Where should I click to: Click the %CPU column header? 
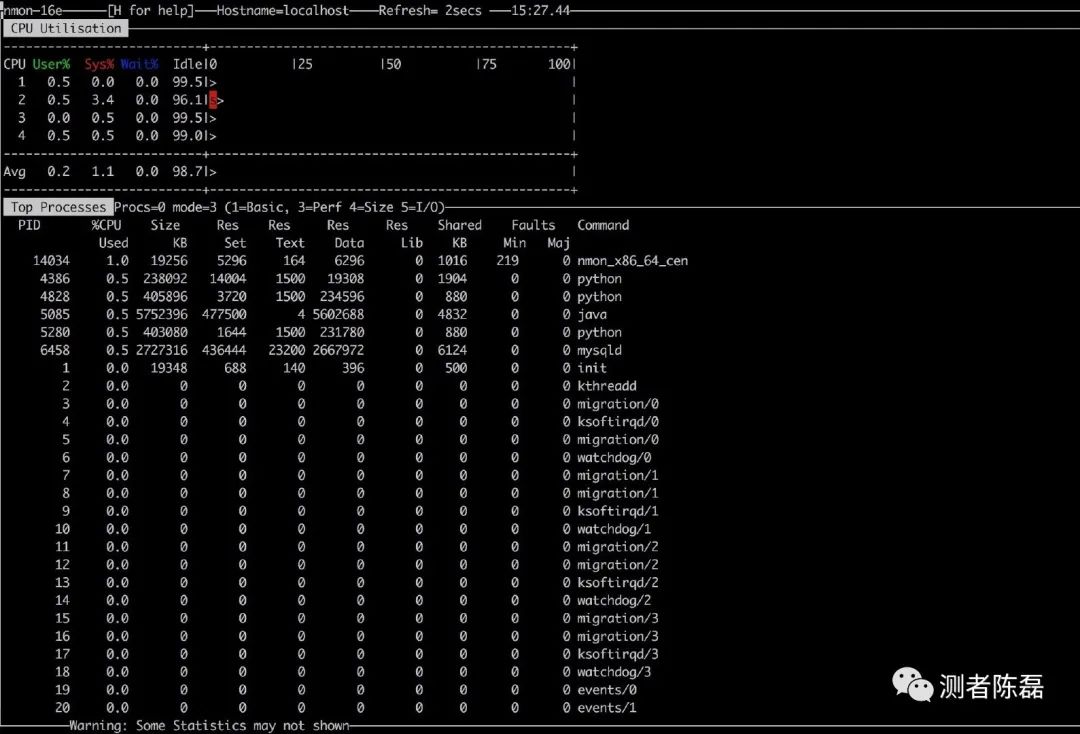click(x=106, y=225)
